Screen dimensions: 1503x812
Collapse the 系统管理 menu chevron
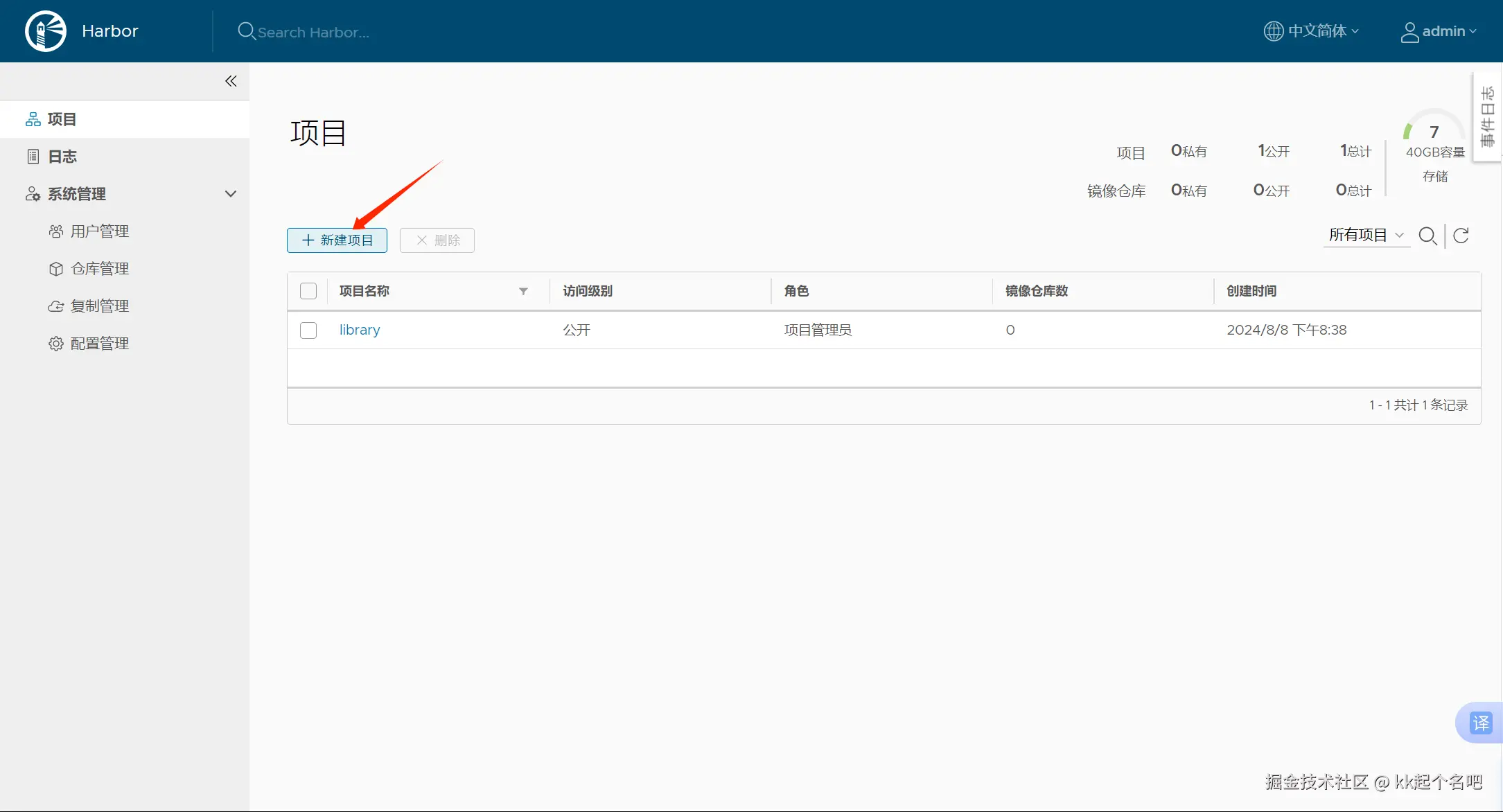[231, 194]
